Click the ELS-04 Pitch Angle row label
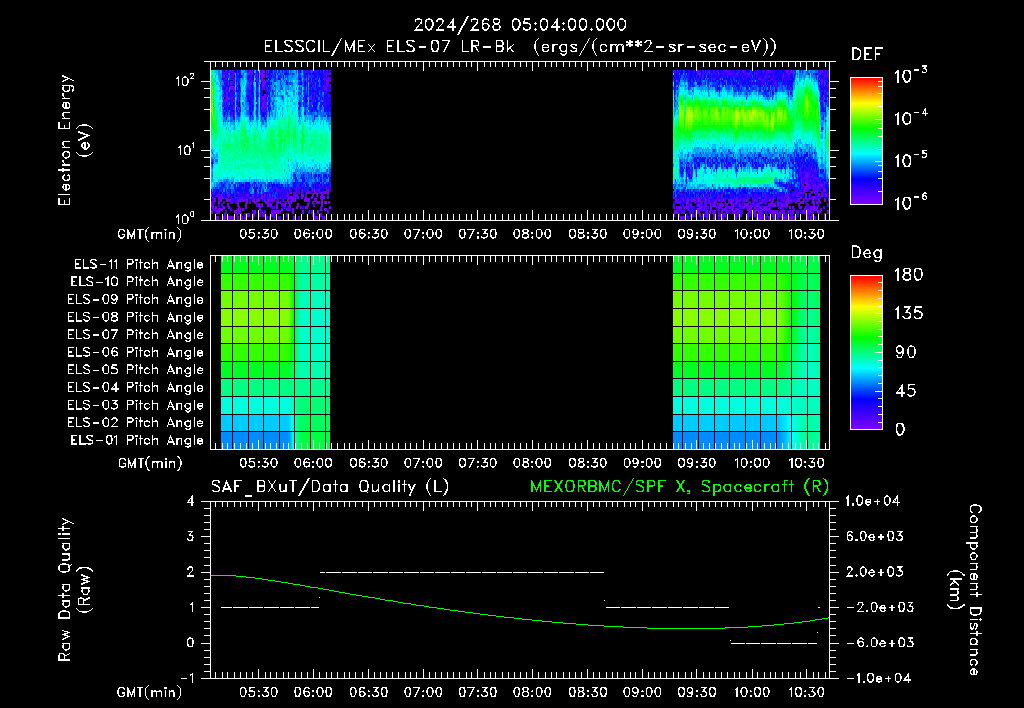This screenshot has height=708, width=1024. coord(136,387)
